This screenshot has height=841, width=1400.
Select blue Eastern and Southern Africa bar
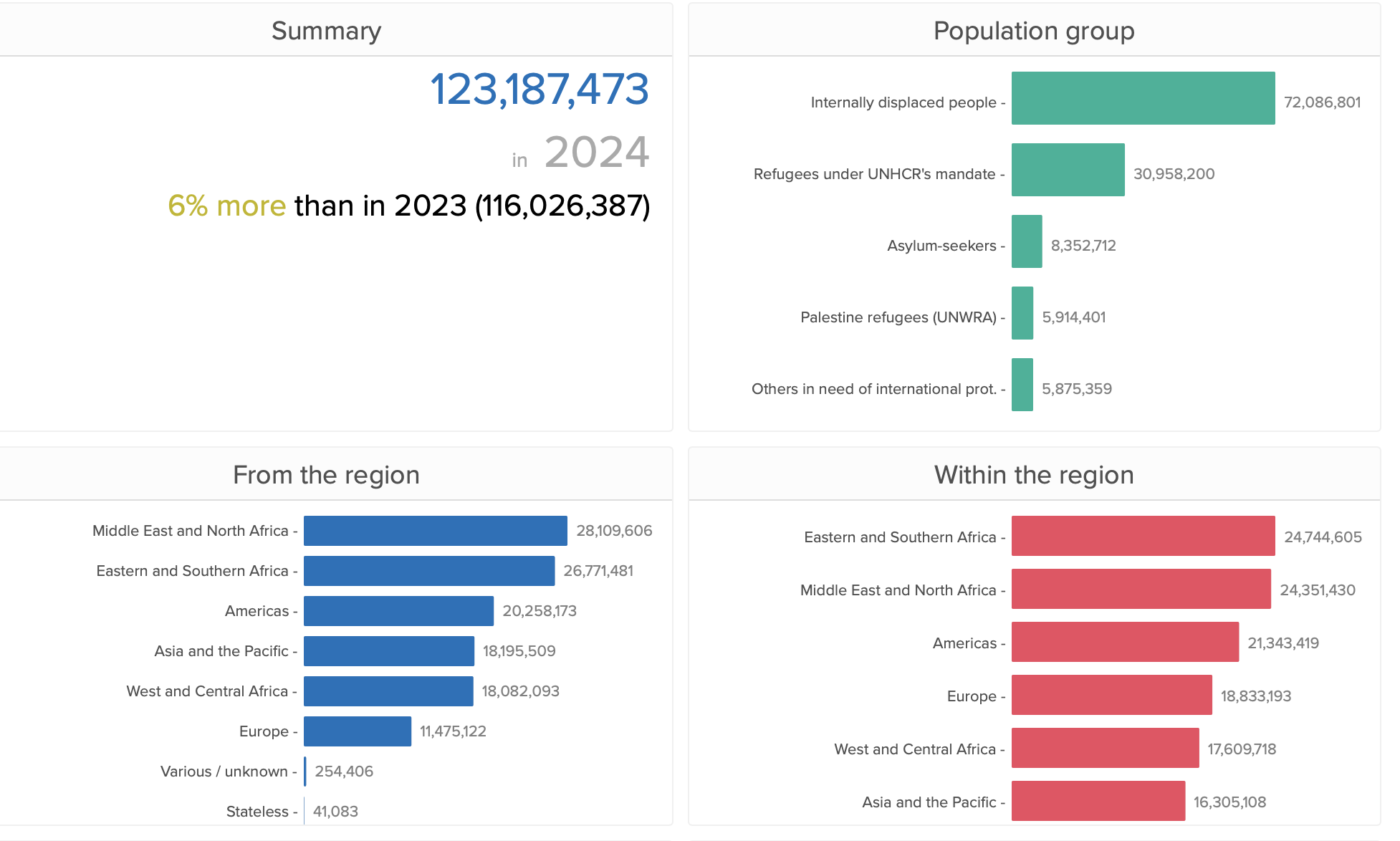point(428,571)
